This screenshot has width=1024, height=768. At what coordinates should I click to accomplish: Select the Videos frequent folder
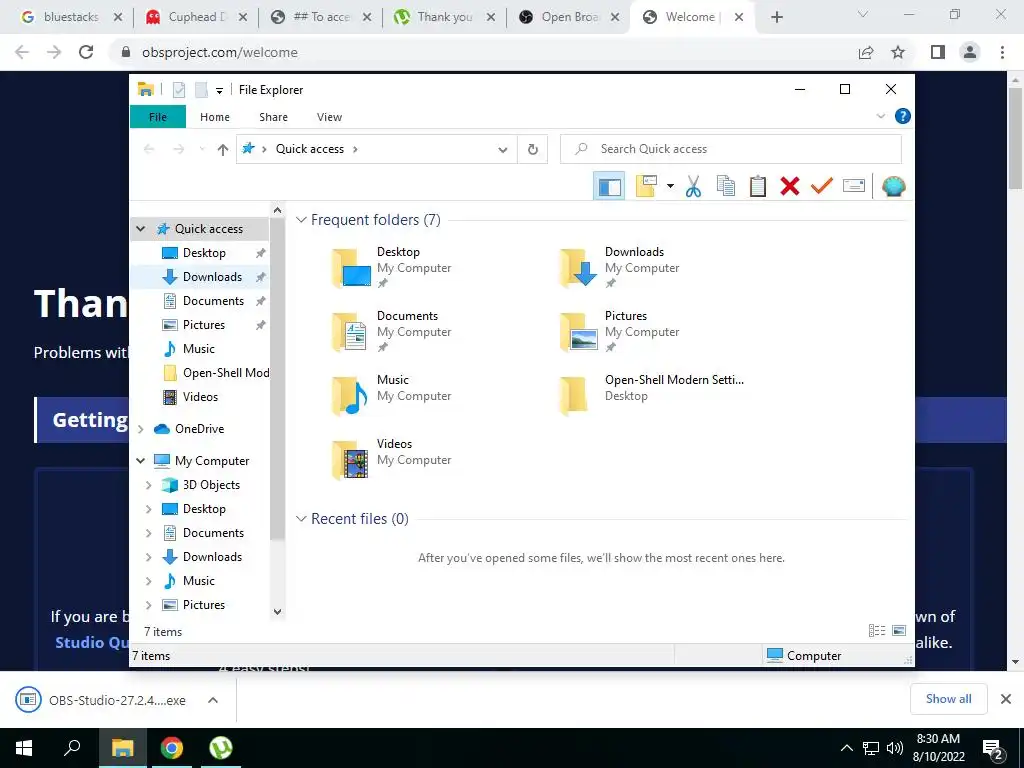(x=392, y=458)
